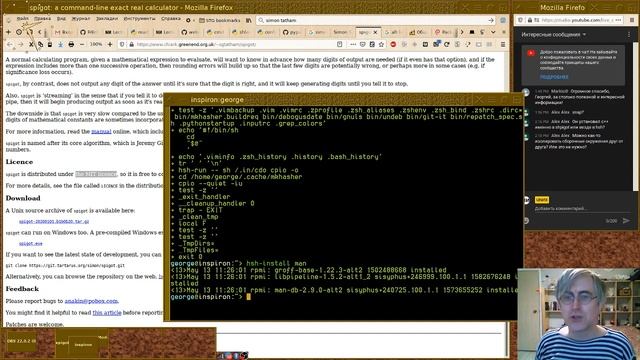
Task: Click the save to Pocket icon
Action: click(362, 44)
